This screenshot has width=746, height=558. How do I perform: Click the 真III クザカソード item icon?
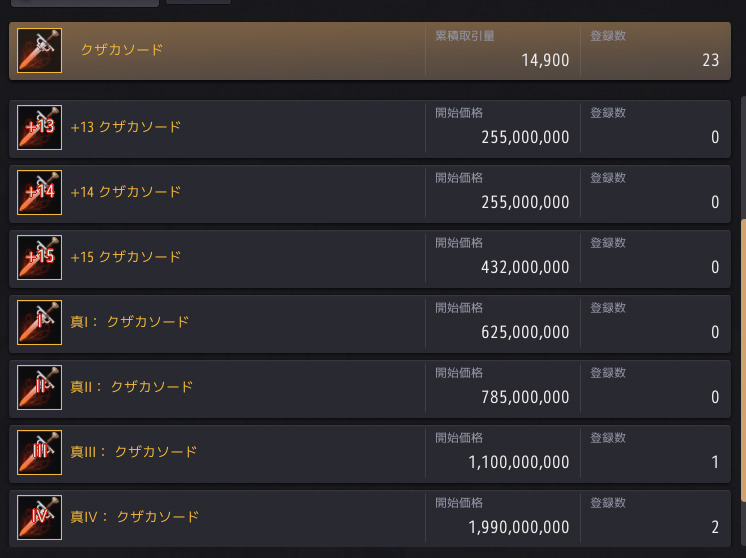(x=40, y=453)
